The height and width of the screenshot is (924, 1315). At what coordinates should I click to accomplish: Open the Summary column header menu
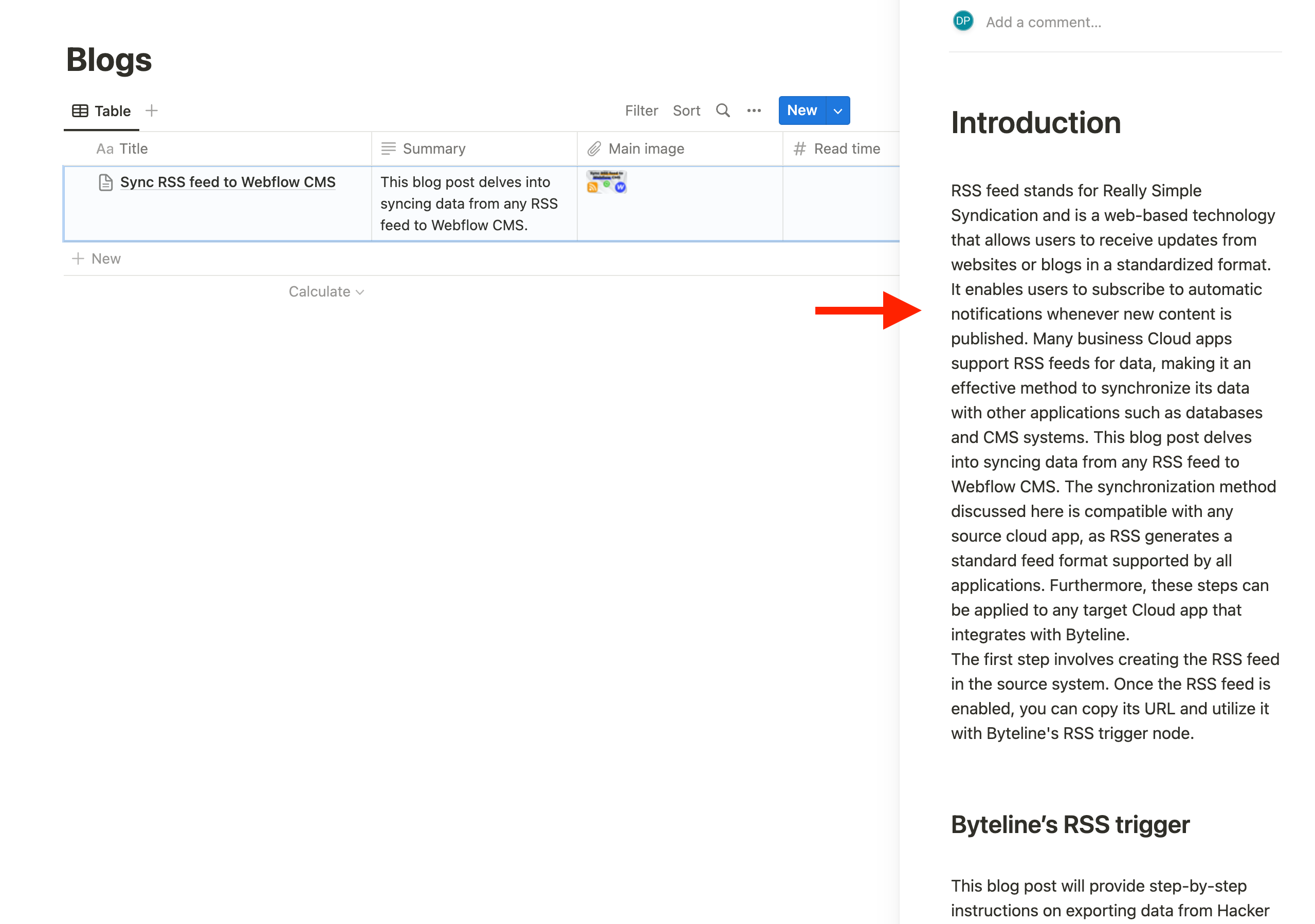pos(433,149)
